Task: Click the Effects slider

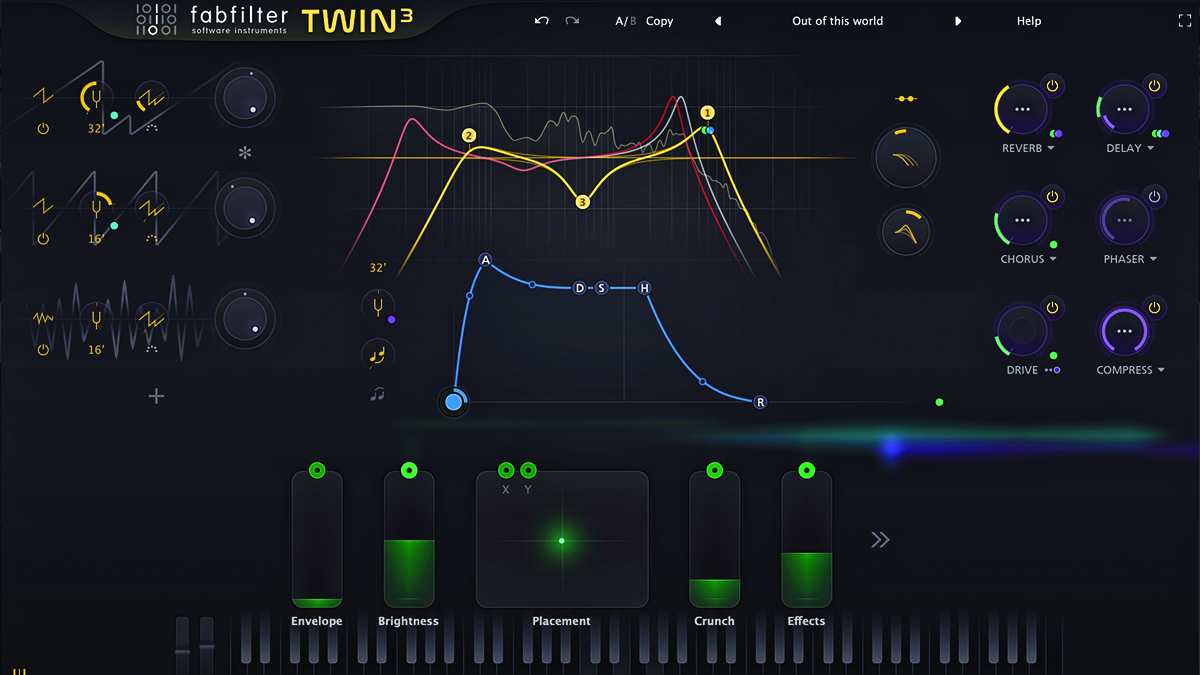Action: 806,540
